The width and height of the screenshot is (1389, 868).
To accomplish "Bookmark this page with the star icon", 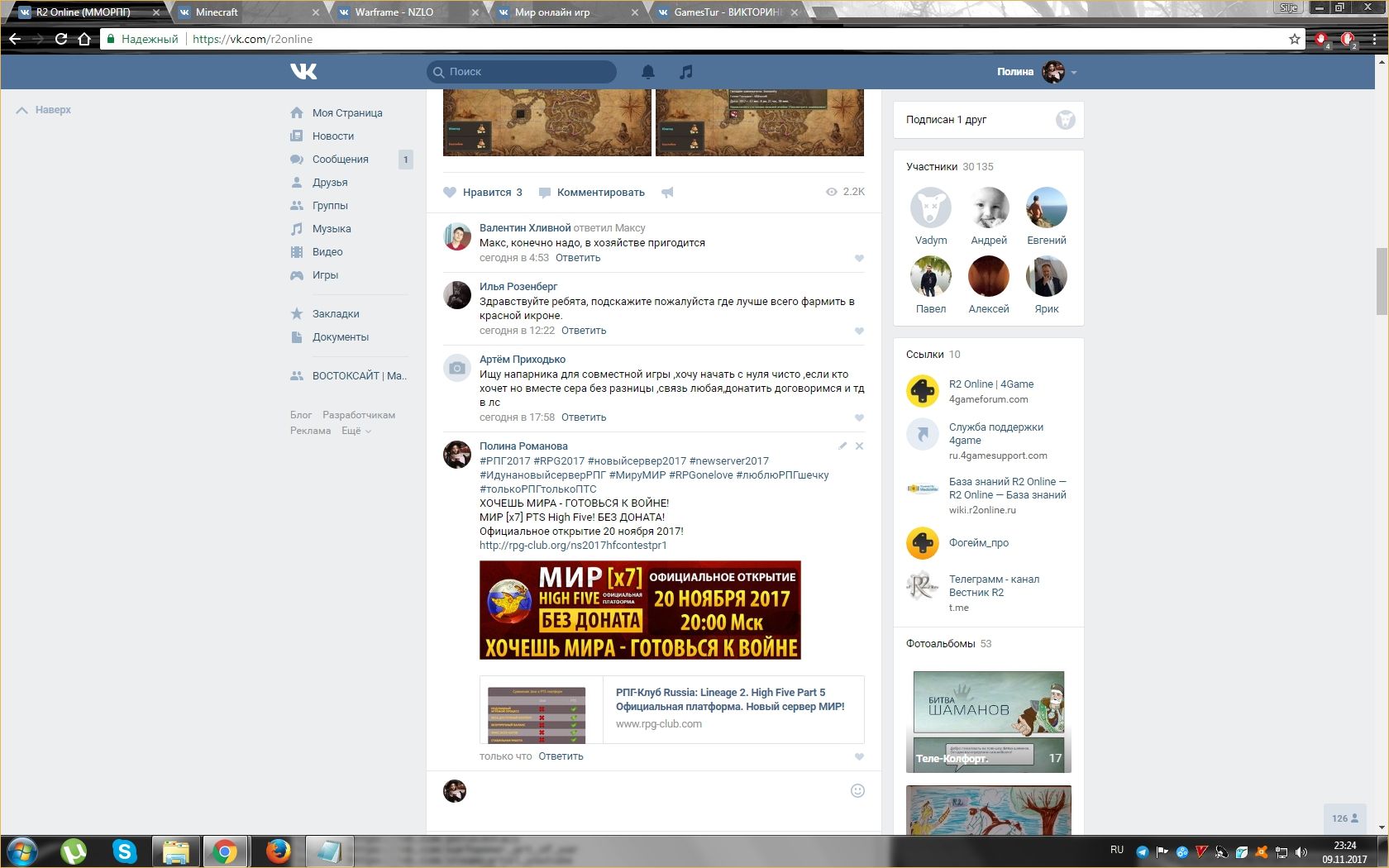I will coord(1294,39).
